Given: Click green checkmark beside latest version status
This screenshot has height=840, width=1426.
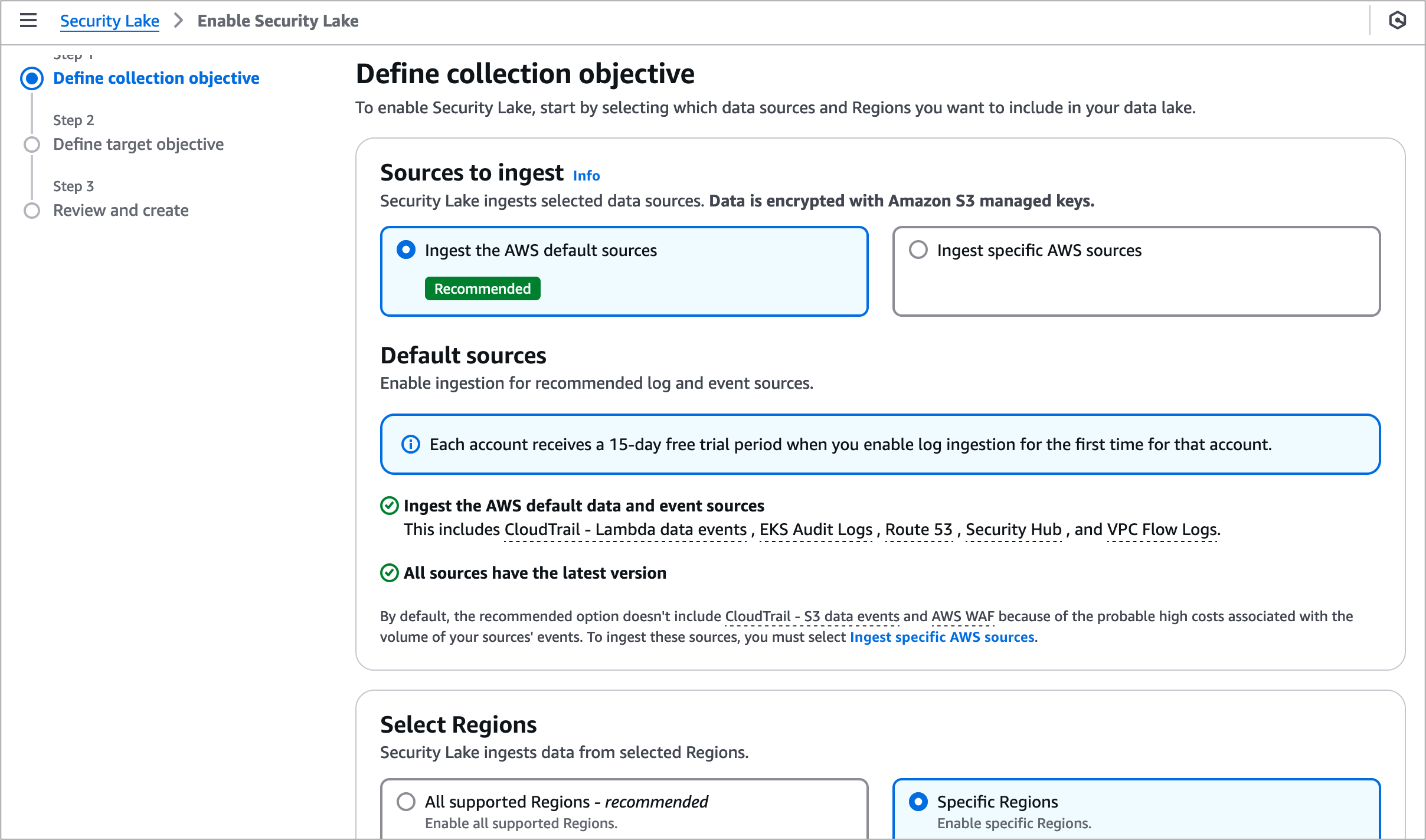Looking at the screenshot, I should (390, 573).
